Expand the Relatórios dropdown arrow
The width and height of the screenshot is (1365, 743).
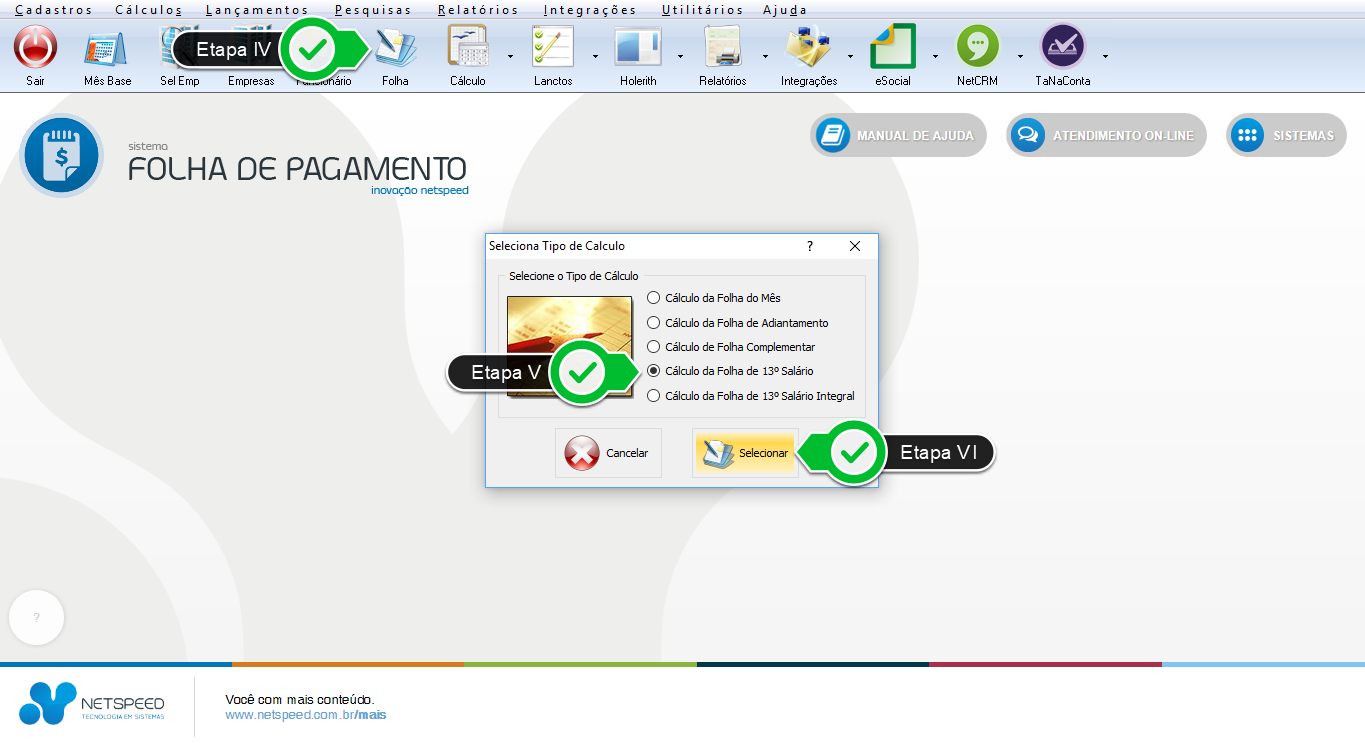point(765,56)
